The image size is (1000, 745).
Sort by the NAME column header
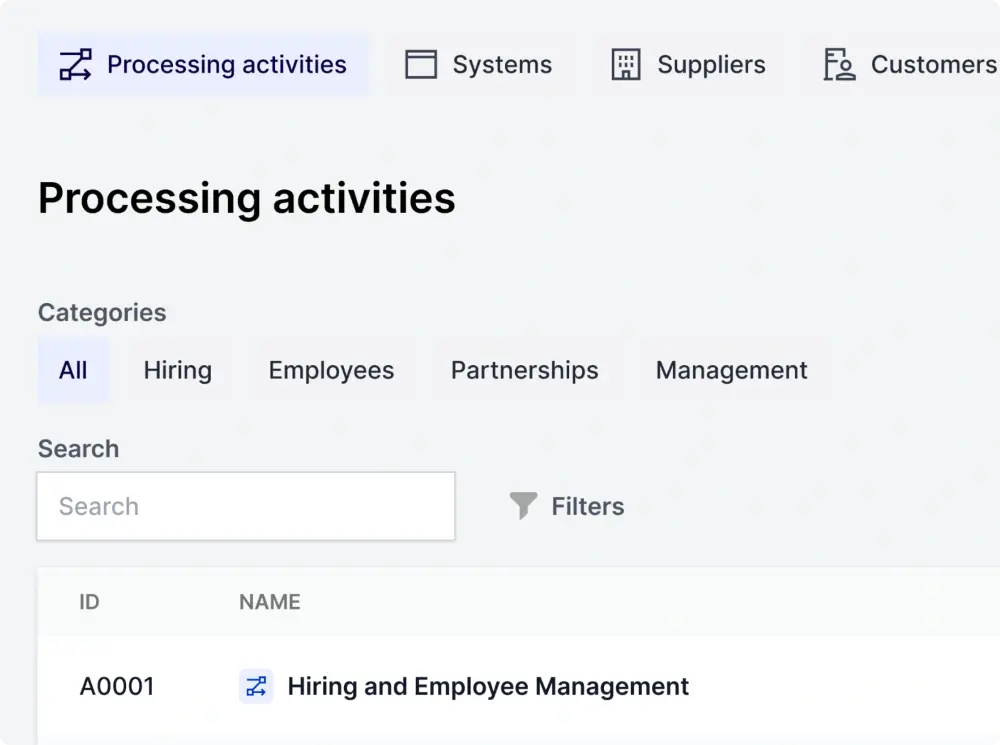tap(269, 602)
